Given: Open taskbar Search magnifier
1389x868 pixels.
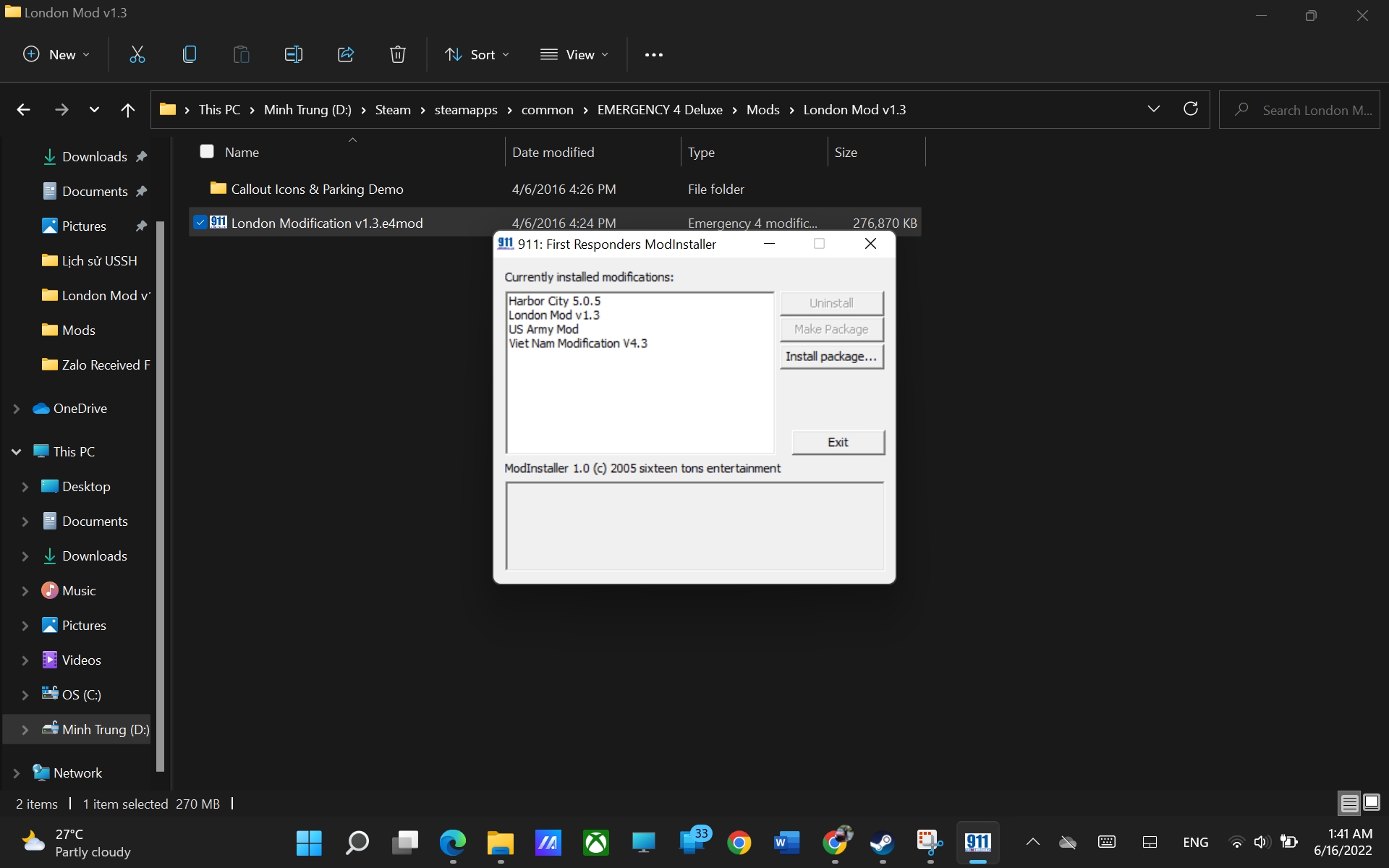Looking at the screenshot, I should [357, 843].
